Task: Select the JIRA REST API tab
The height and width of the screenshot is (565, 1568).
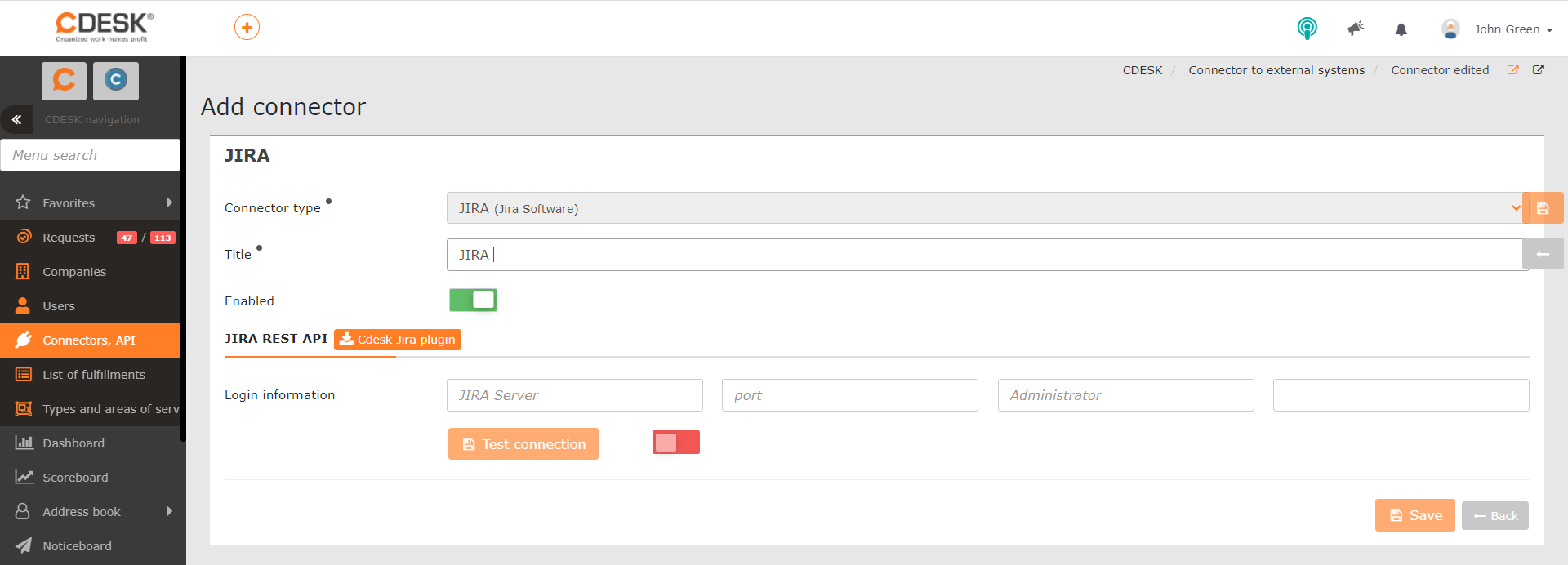Action: 276,339
